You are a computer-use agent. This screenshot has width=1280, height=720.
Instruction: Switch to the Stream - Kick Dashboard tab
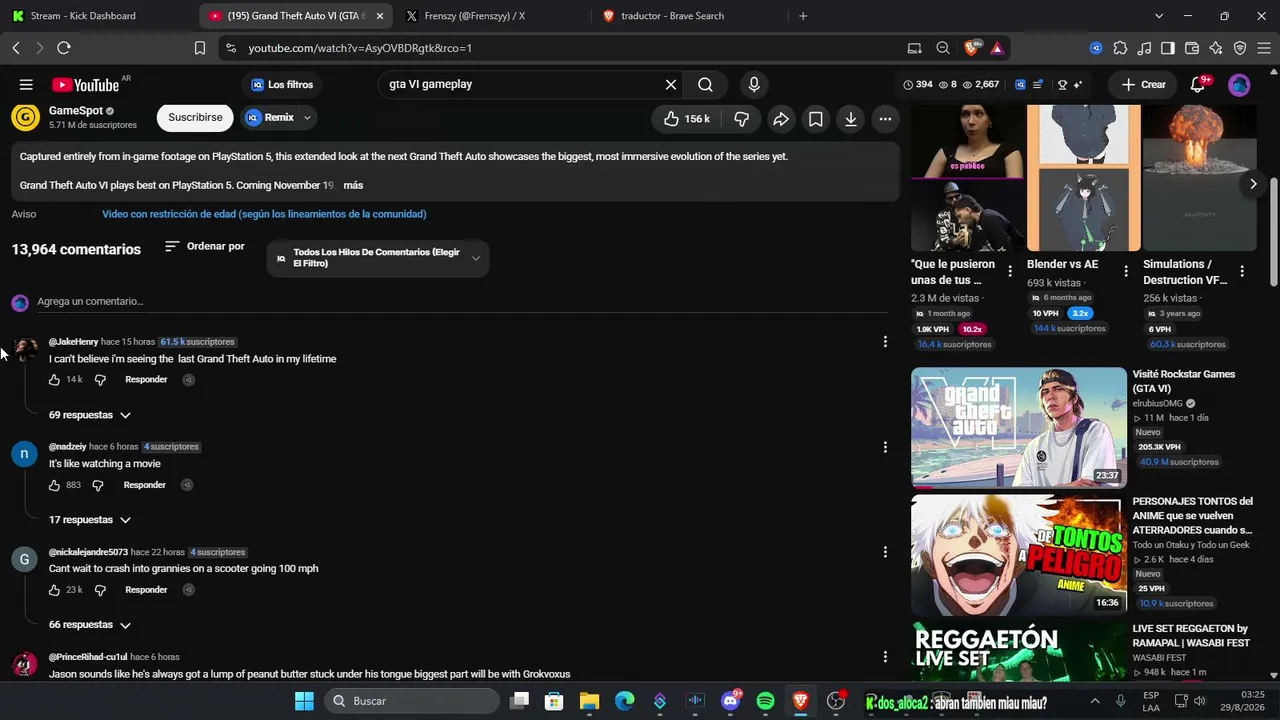point(97,16)
